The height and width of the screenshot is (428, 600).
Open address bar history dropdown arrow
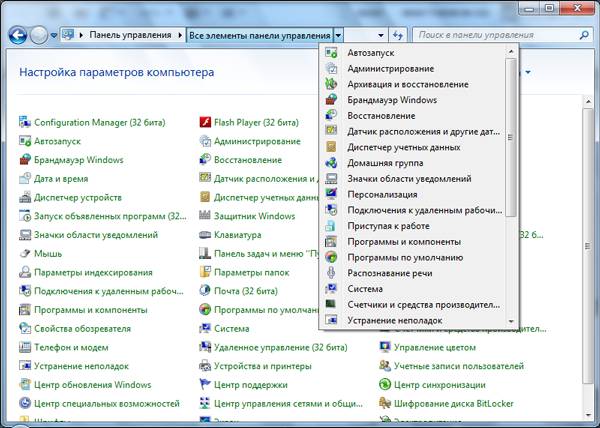point(381,36)
